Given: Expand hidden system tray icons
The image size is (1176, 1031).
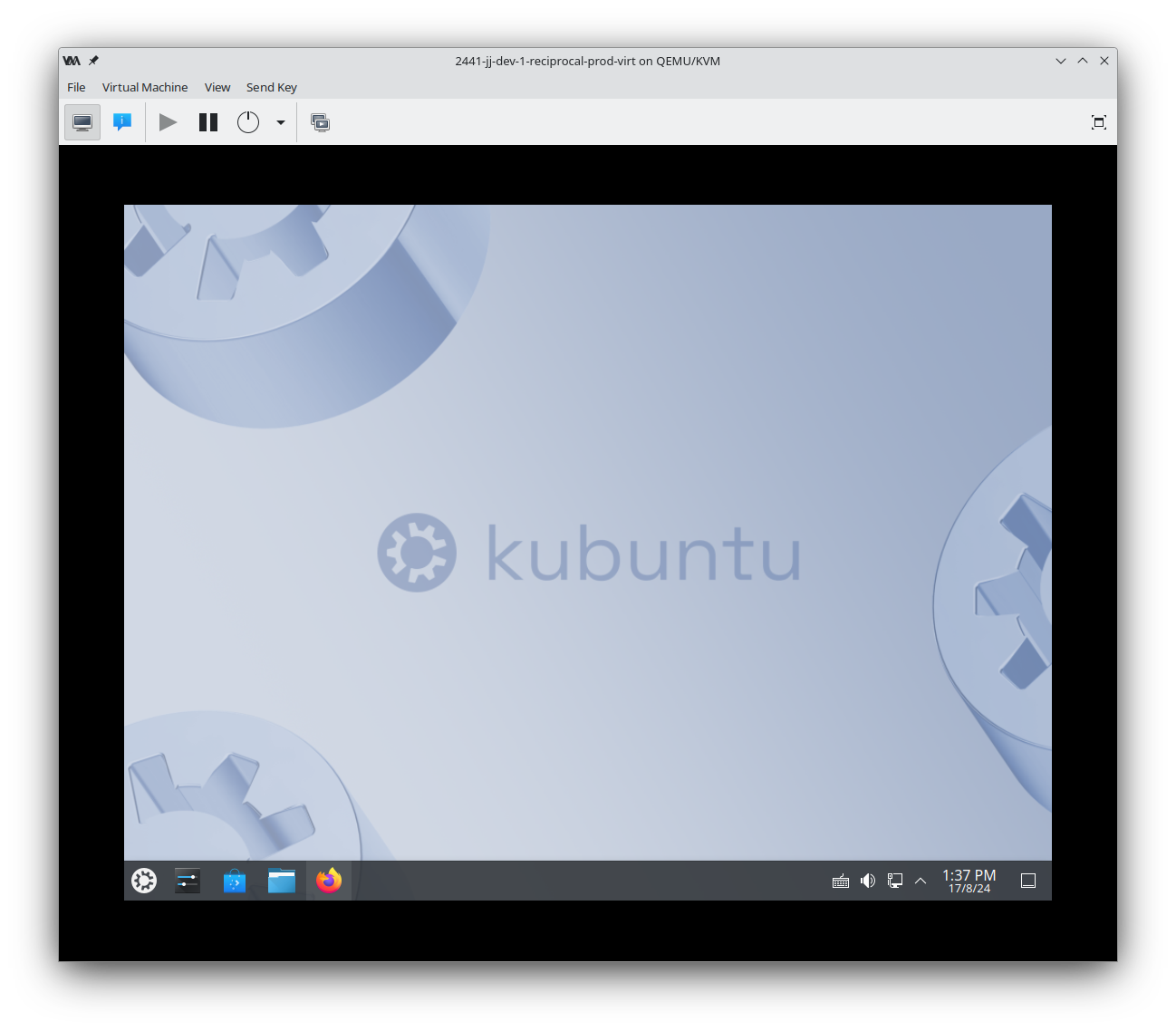Looking at the screenshot, I should click(921, 881).
